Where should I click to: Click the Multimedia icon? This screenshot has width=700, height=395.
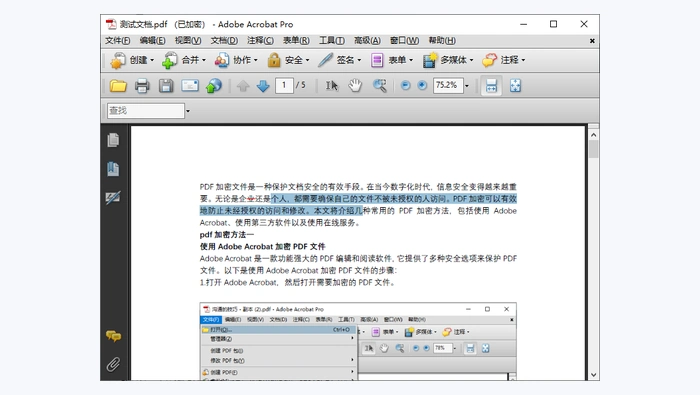coord(430,60)
